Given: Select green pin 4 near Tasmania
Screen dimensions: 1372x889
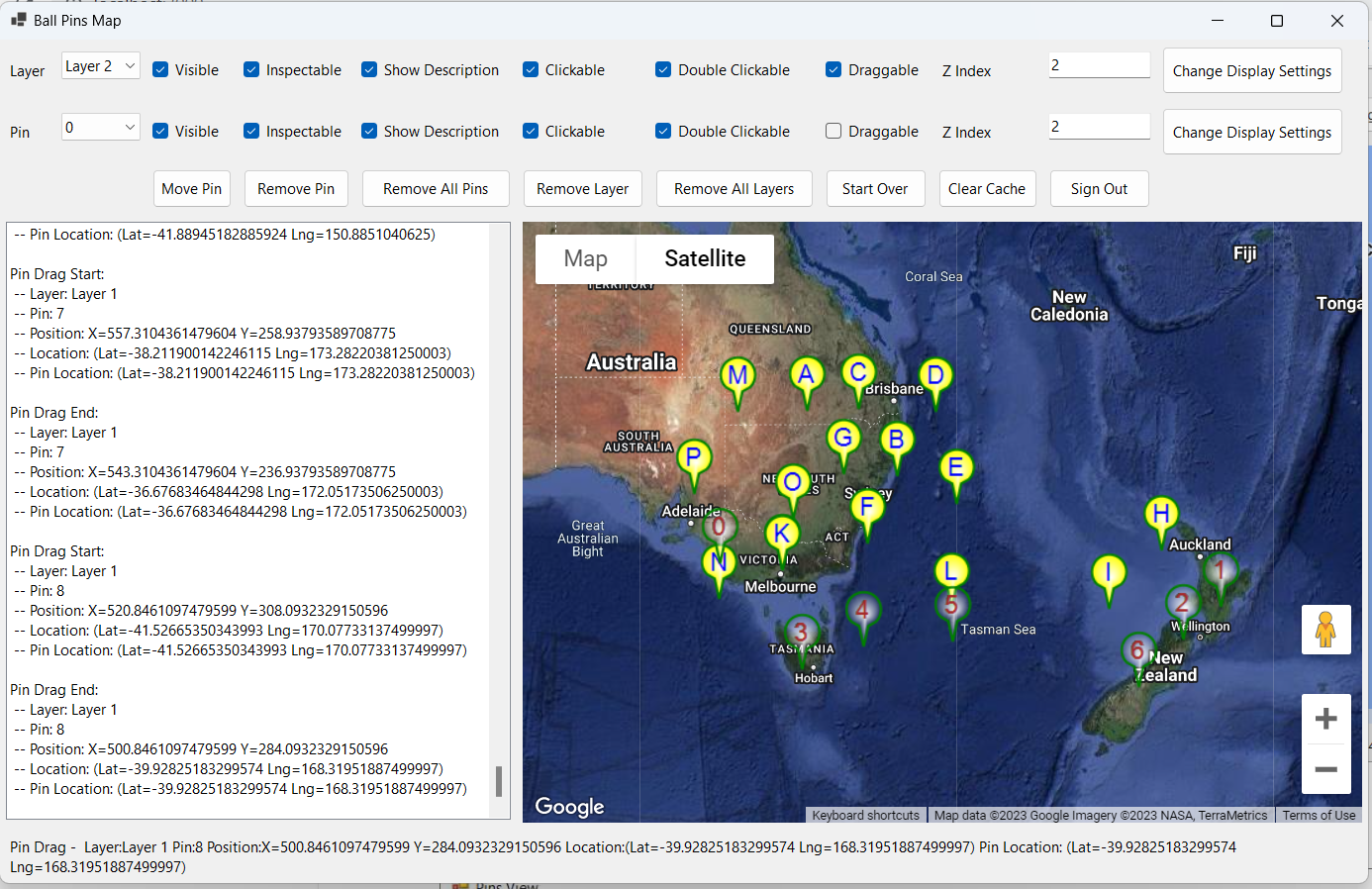Looking at the screenshot, I should (x=863, y=610).
